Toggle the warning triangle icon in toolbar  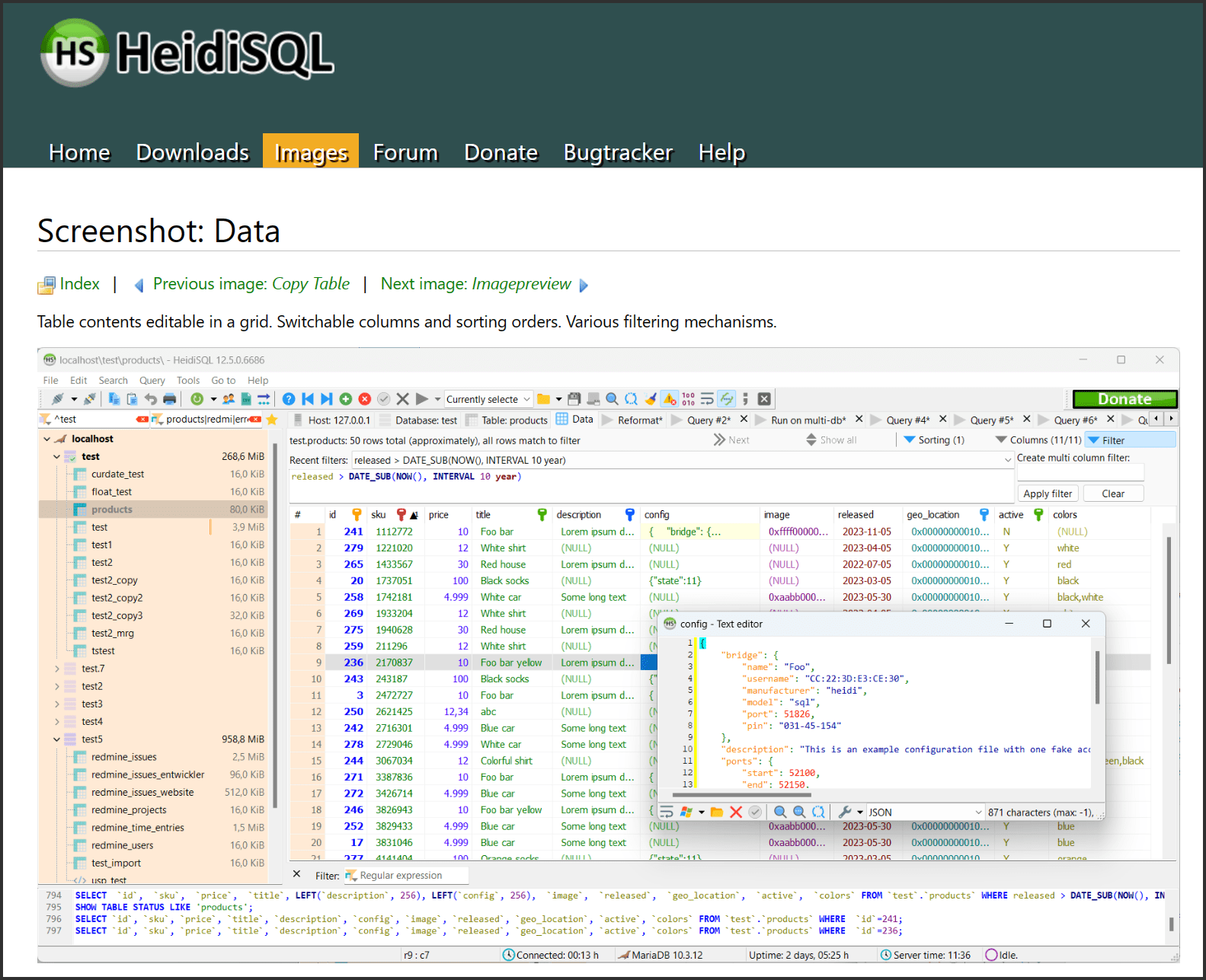(x=669, y=399)
